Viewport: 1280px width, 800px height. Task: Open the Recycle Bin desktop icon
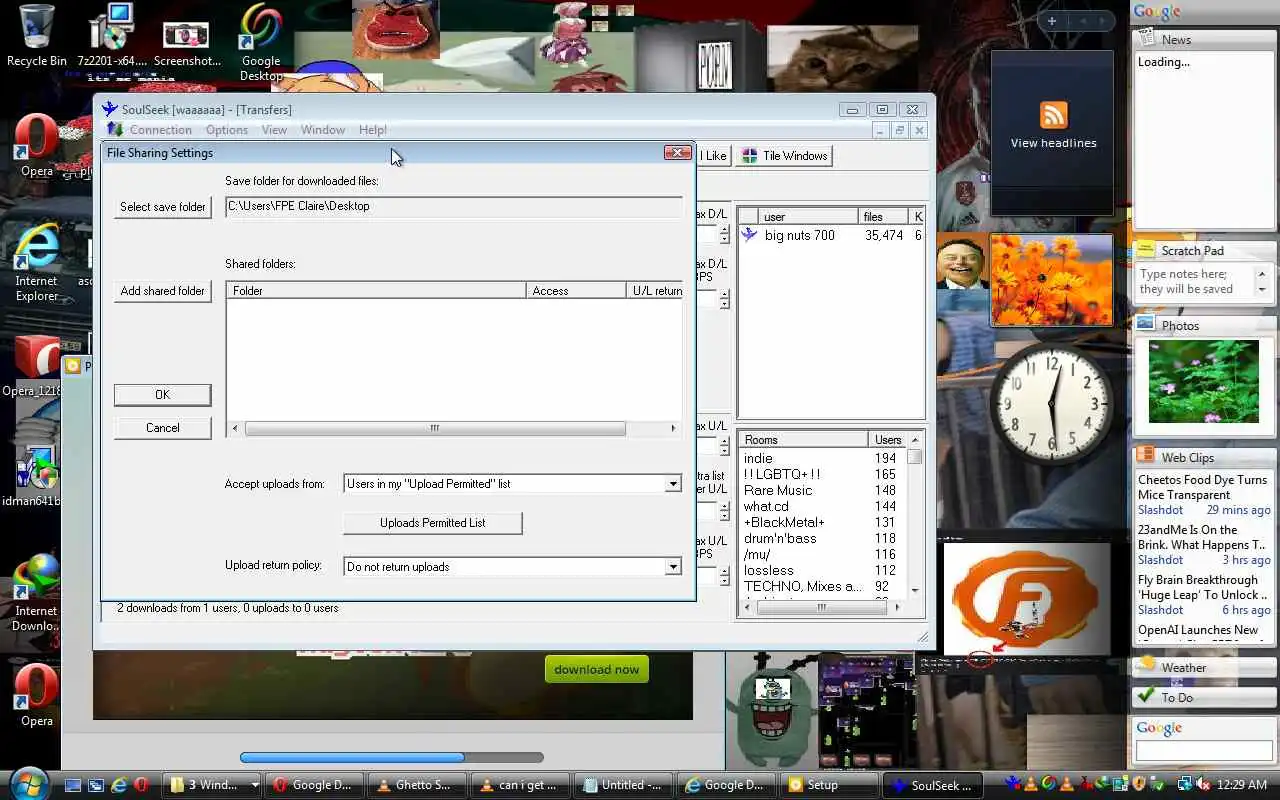pyautogui.click(x=36, y=35)
